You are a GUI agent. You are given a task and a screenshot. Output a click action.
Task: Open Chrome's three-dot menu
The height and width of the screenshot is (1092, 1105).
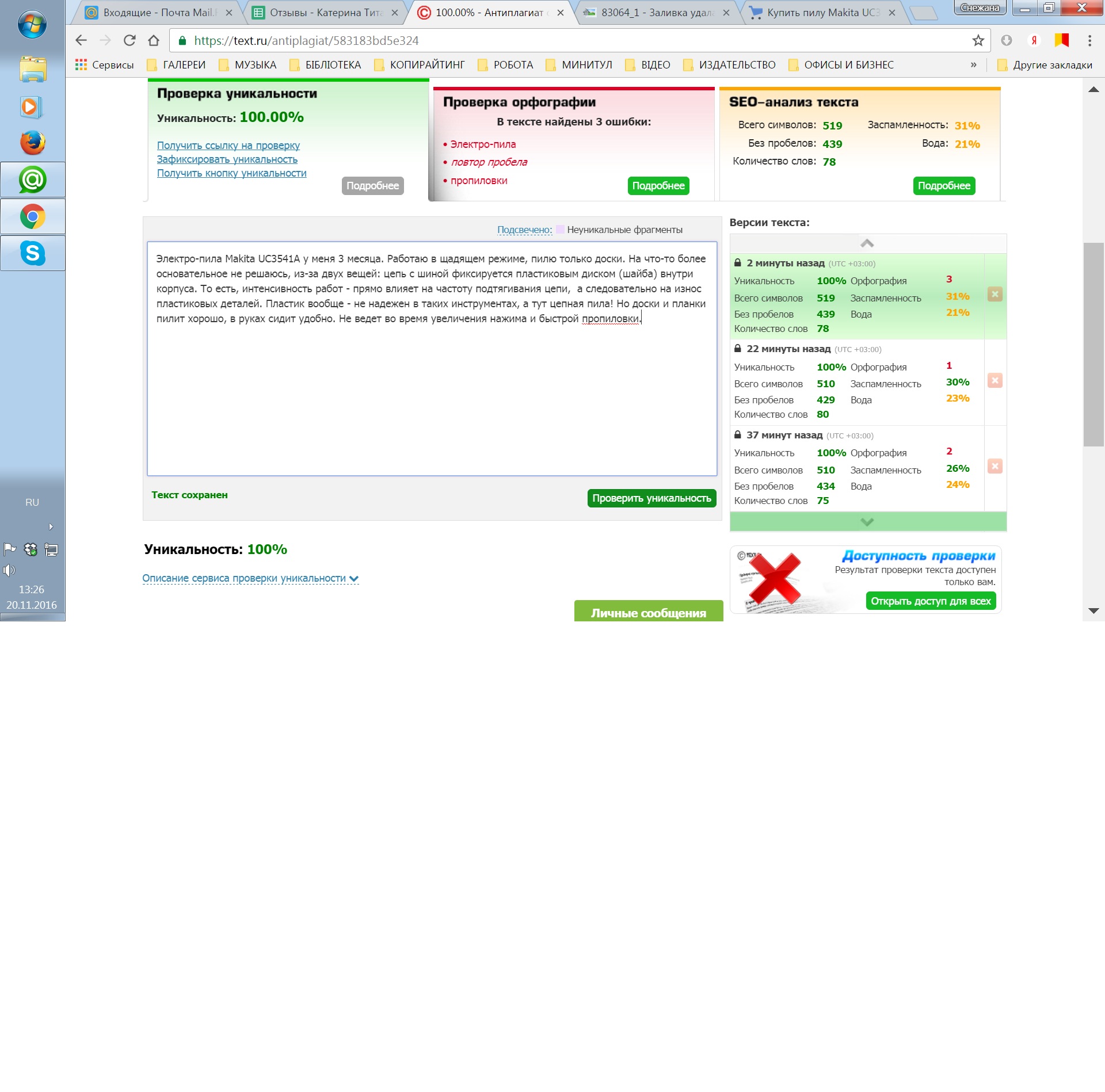click(x=1089, y=40)
